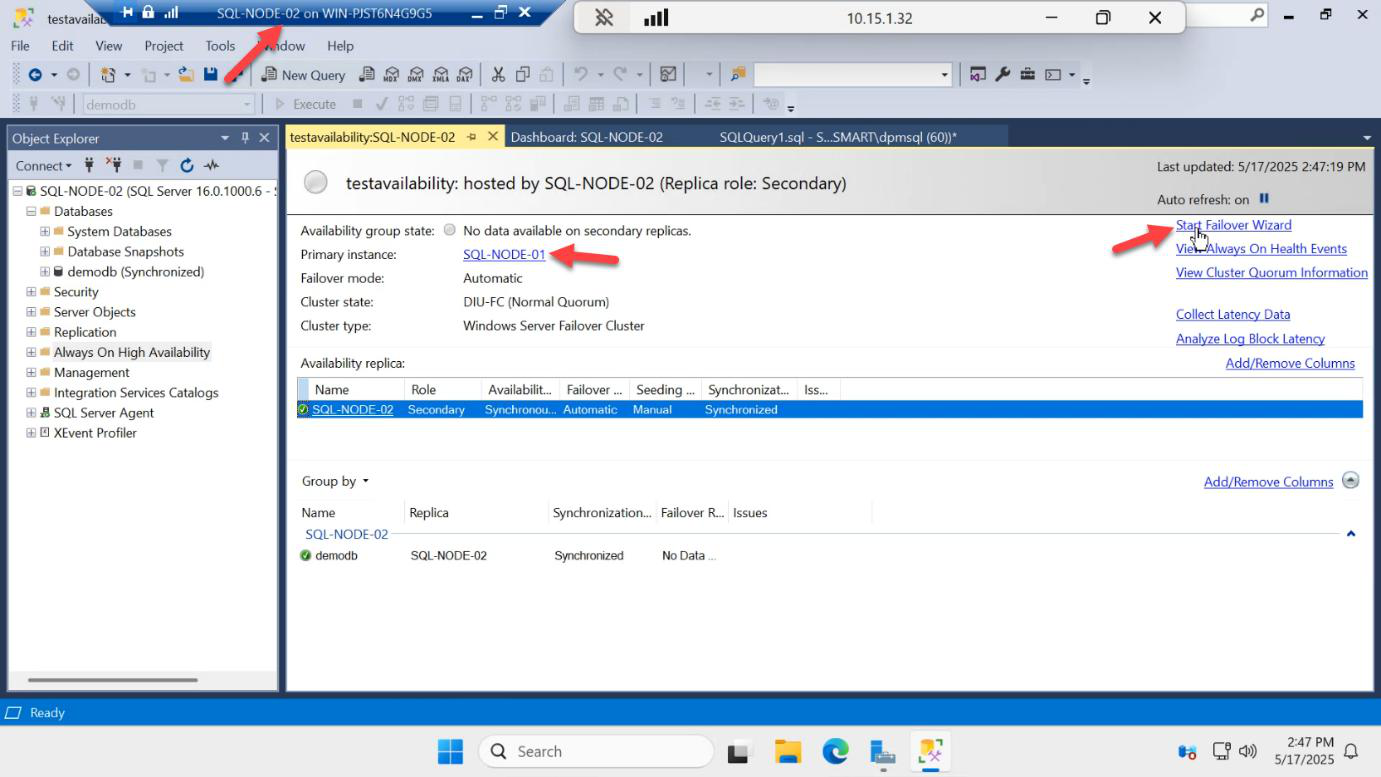The image size is (1381, 777).
Task: Open a new DMX query
Action: (416, 75)
